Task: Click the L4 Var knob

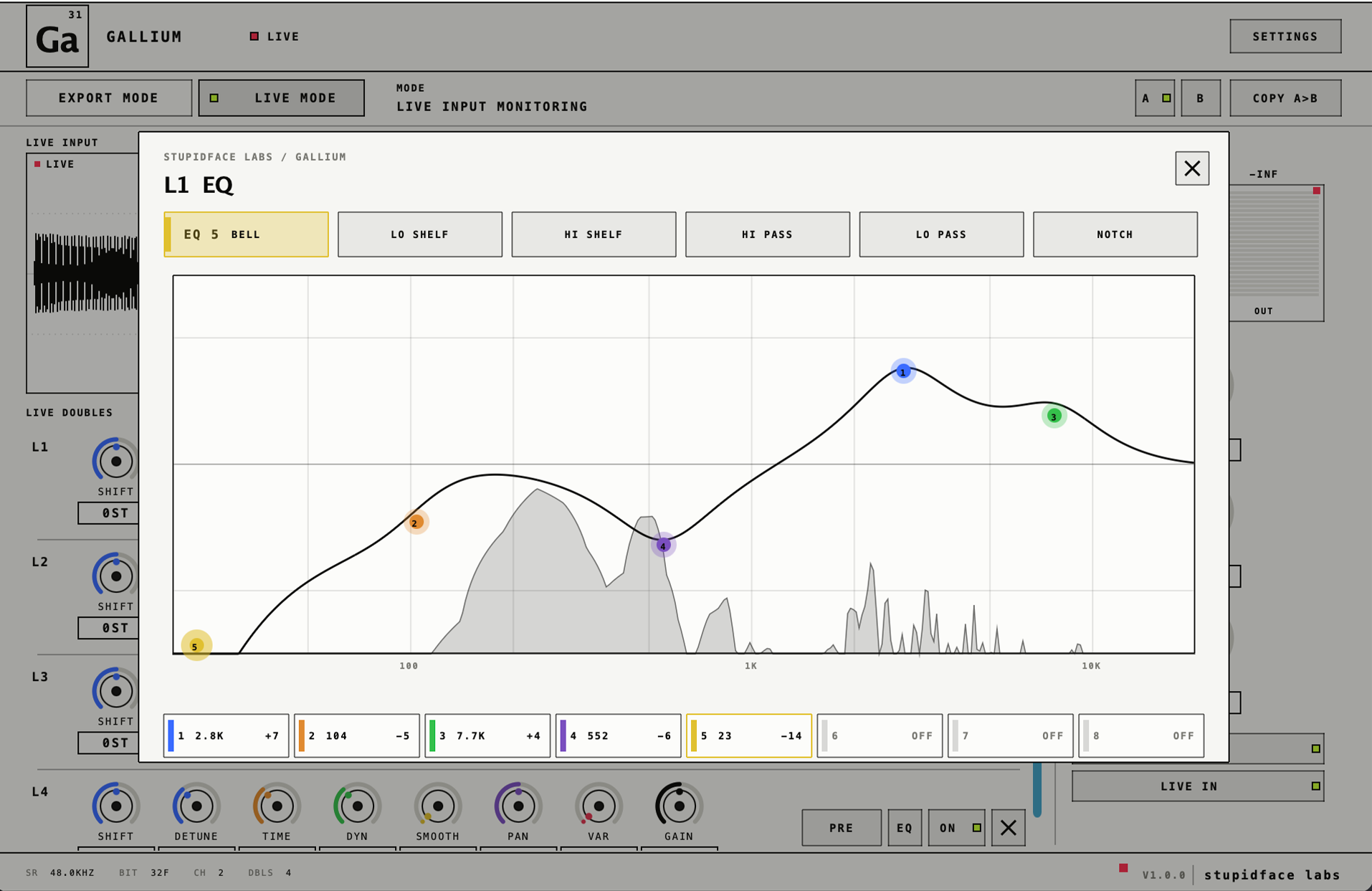Action: pyautogui.click(x=599, y=806)
